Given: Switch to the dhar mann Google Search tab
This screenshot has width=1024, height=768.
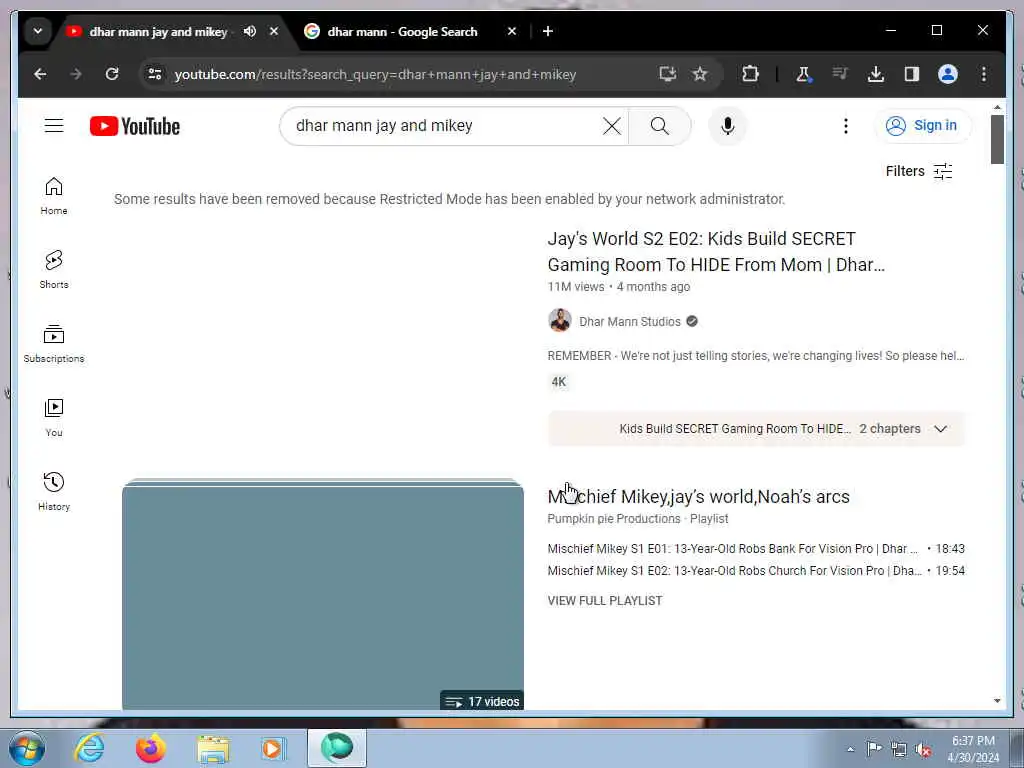Looking at the screenshot, I should click(x=402, y=31).
